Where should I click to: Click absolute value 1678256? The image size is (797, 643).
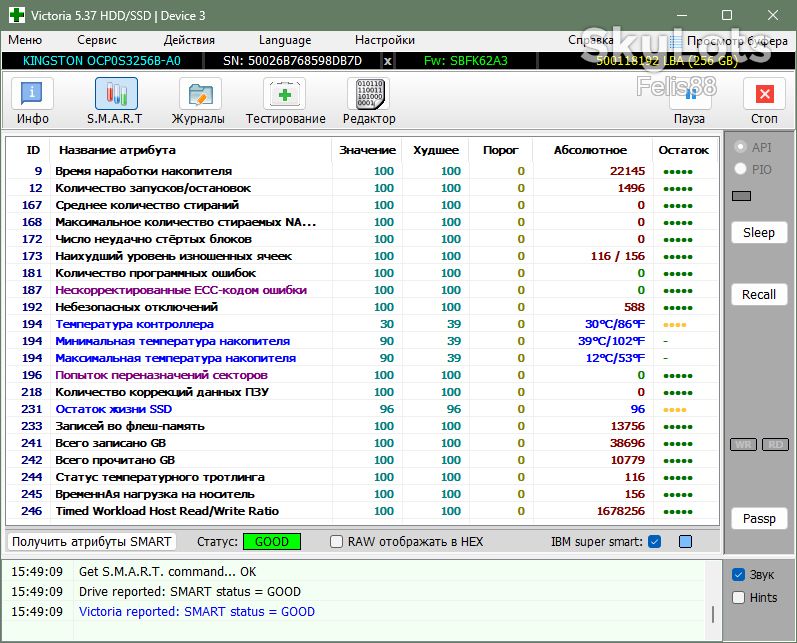(621, 511)
